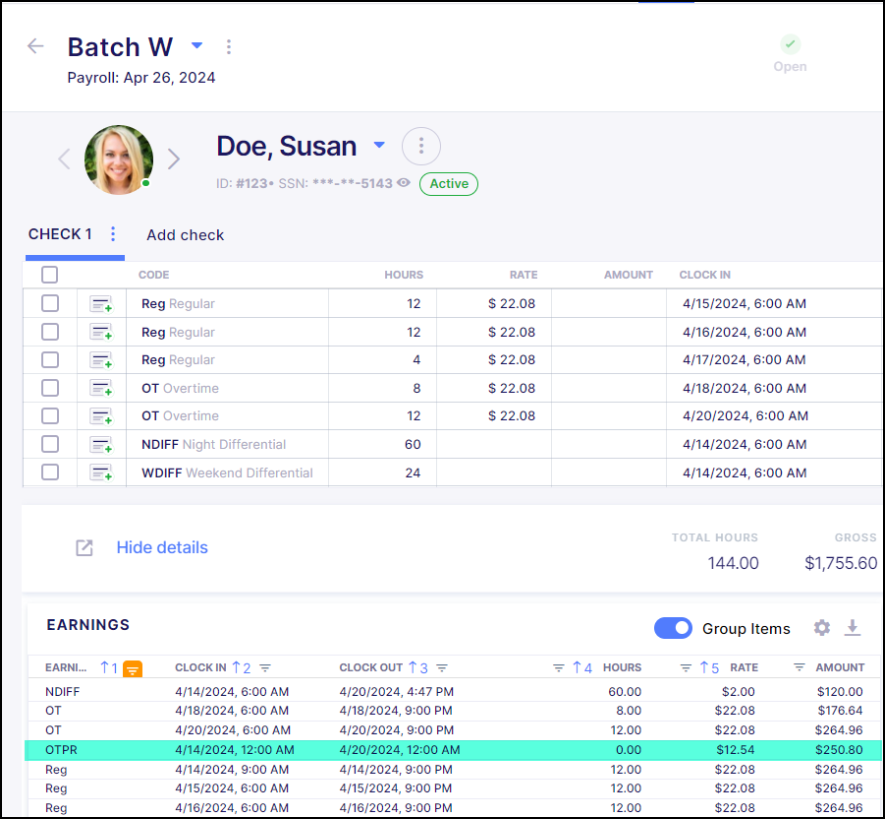Click the pop-out icon beside Hide details
This screenshot has height=819, width=885.
85,548
